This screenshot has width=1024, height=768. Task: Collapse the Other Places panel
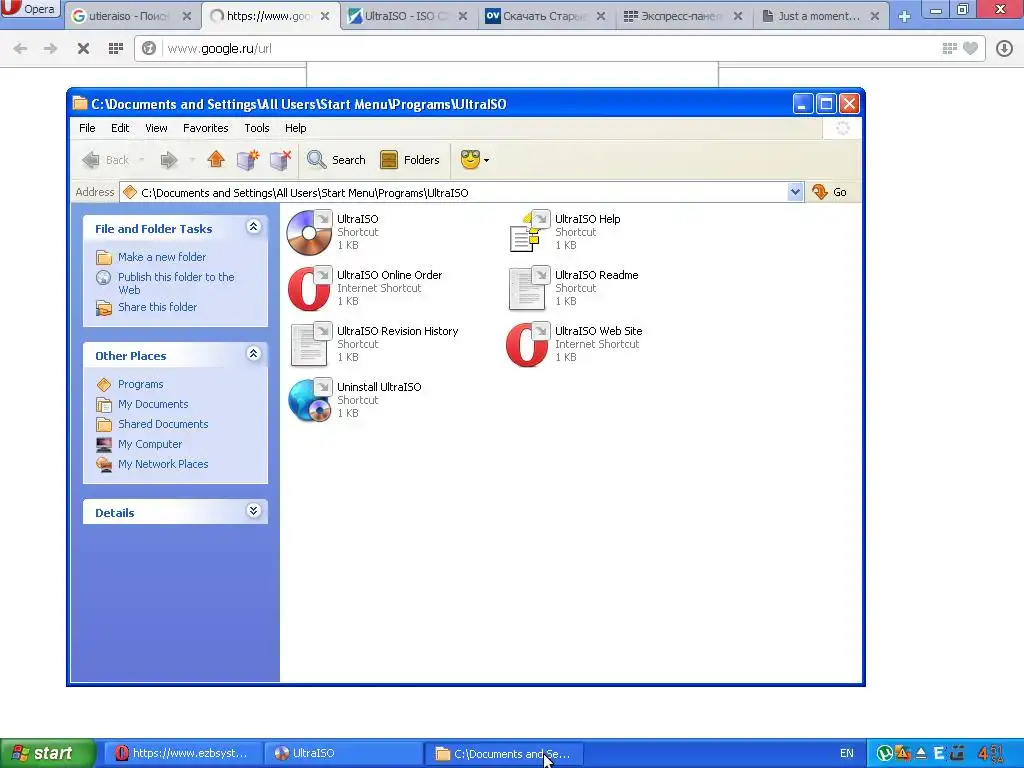click(x=253, y=354)
